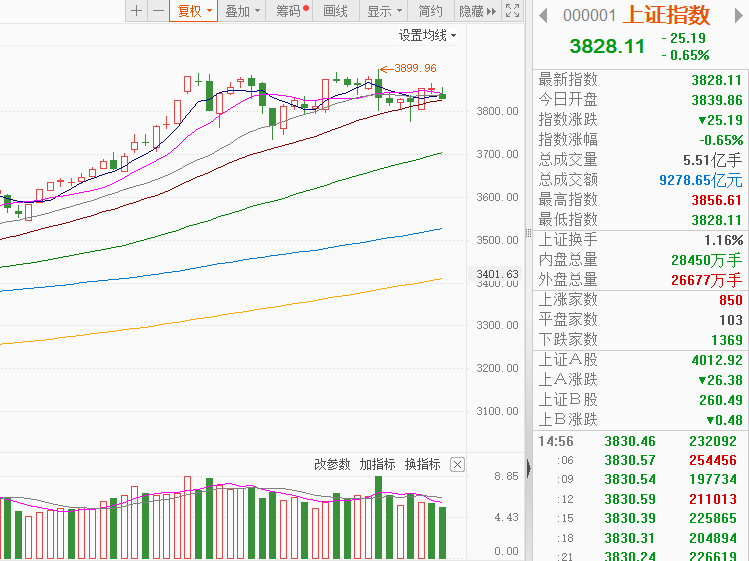Go to previous stock with left arrow
This screenshot has height=561, width=749.
pyautogui.click(x=543, y=15)
